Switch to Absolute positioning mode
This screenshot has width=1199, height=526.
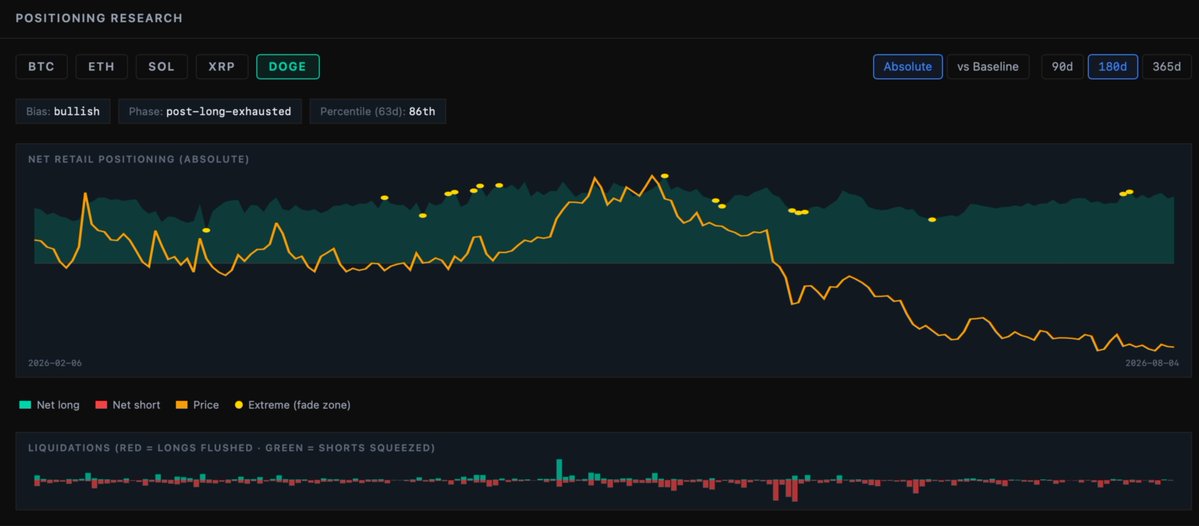pyautogui.click(x=908, y=67)
